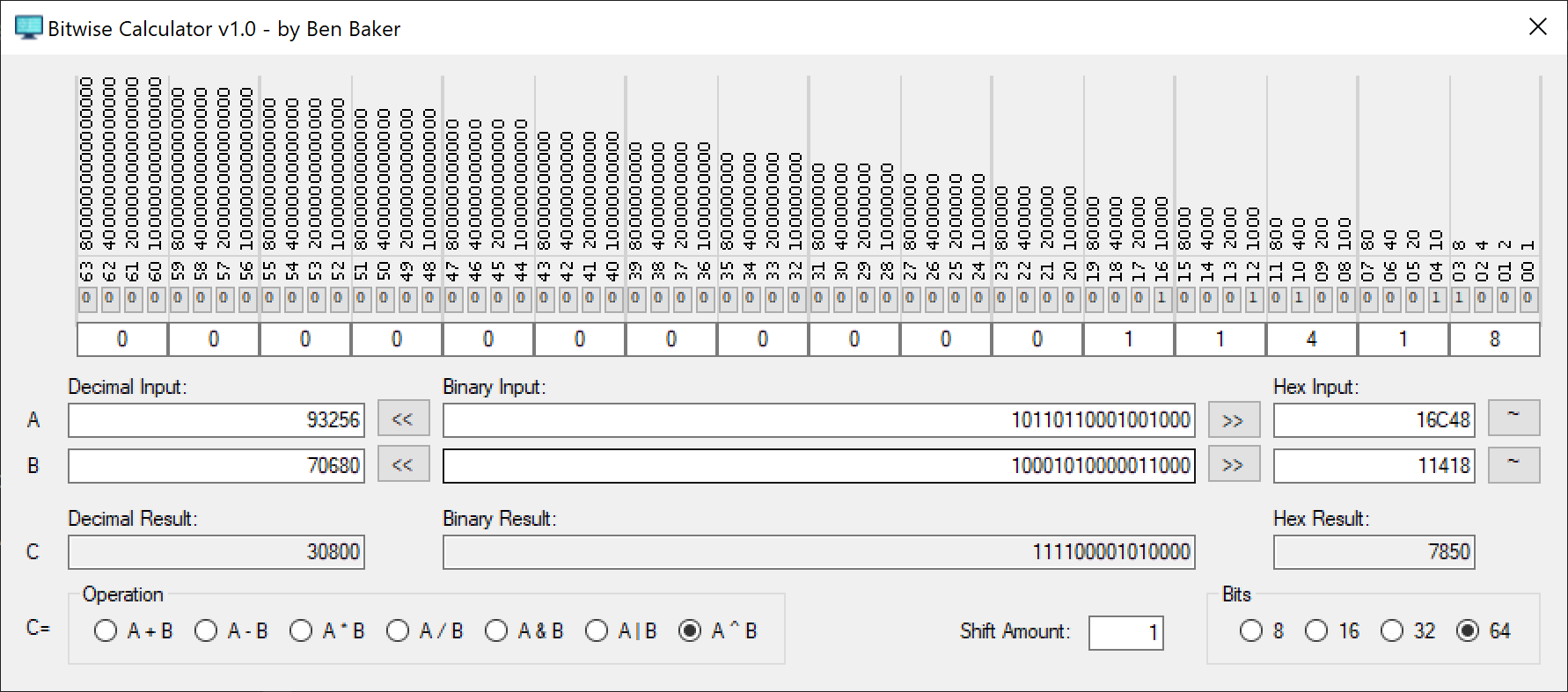Set bit width to 64
1568x692 pixels.
pos(1484,631)
